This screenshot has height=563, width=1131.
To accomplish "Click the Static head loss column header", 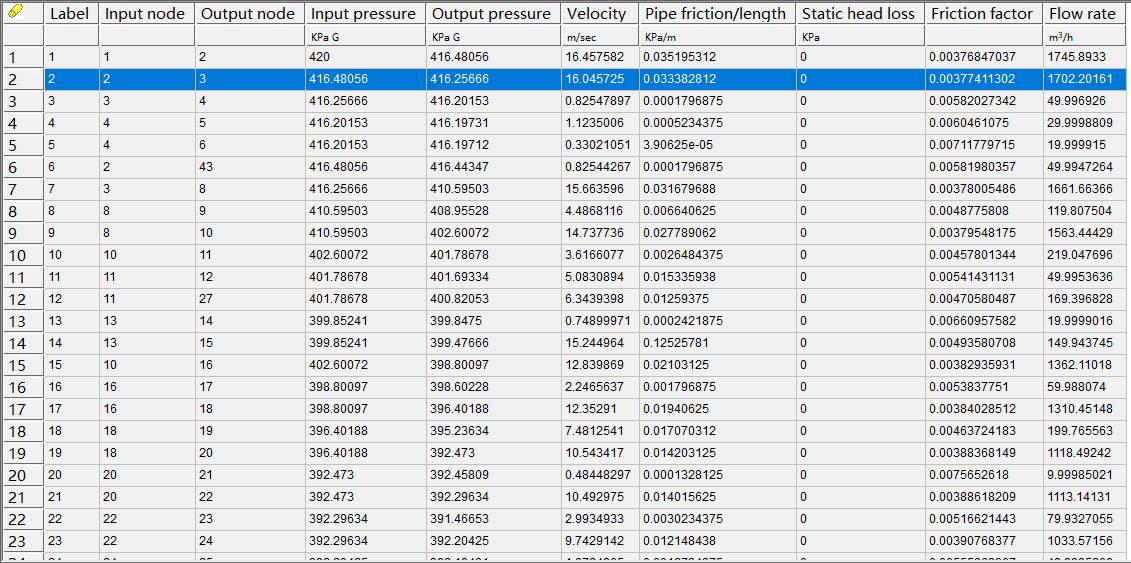I will coord(859,14).
